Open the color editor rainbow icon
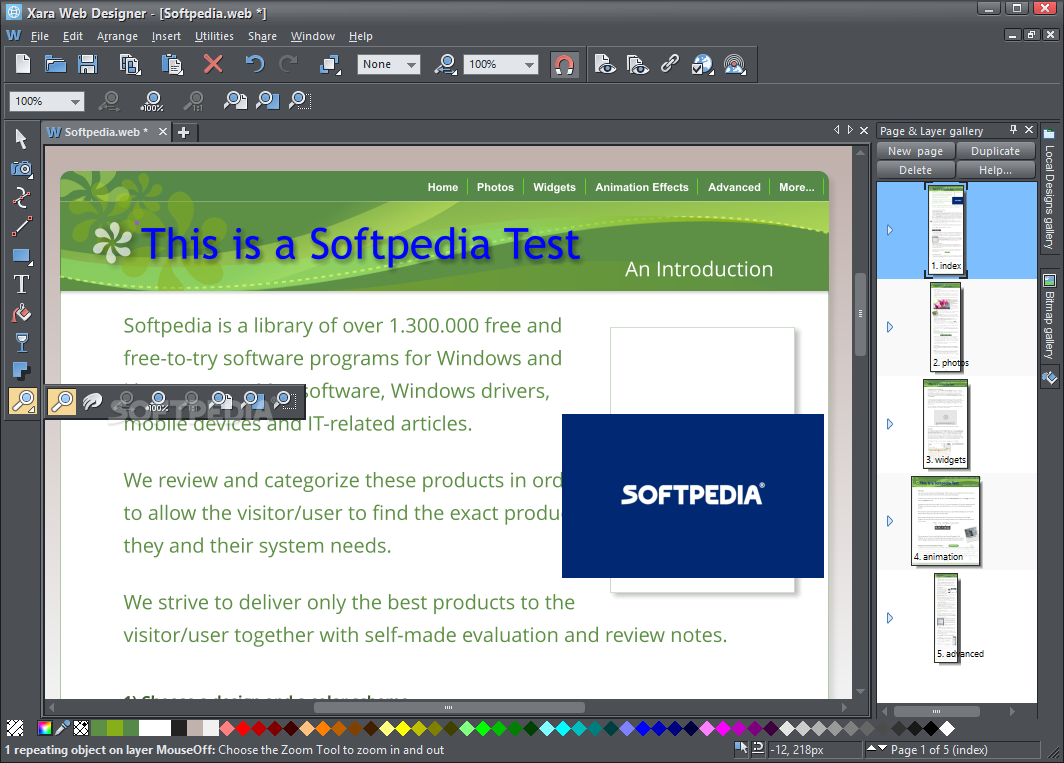This screenshot has height=763, width=1064. [x=45, y=728]
